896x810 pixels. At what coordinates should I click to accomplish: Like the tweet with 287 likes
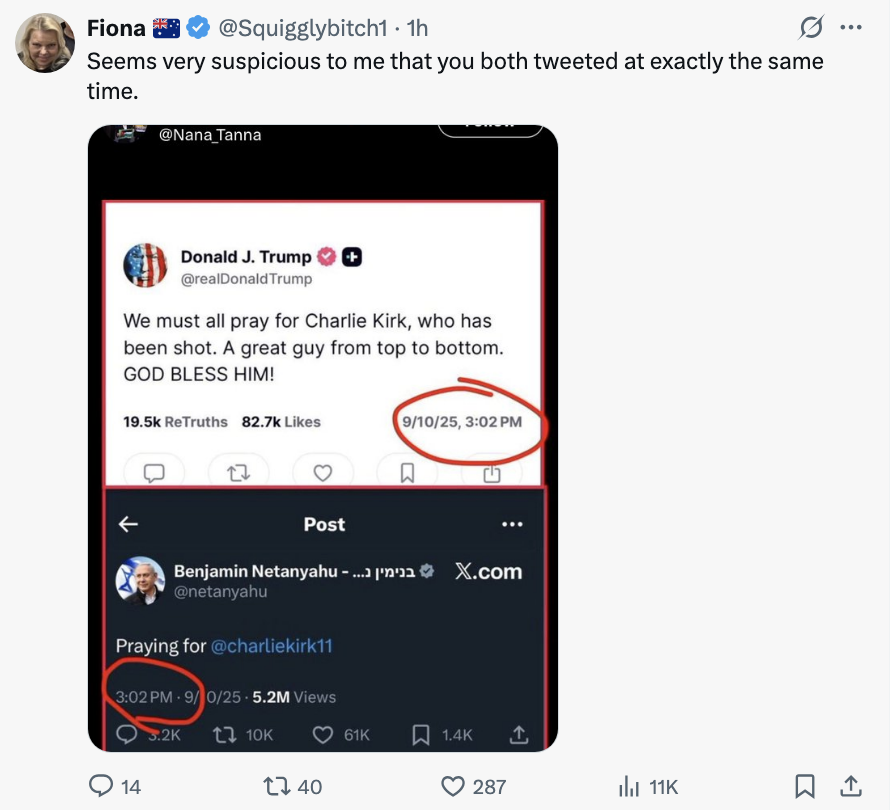(455, 787)
